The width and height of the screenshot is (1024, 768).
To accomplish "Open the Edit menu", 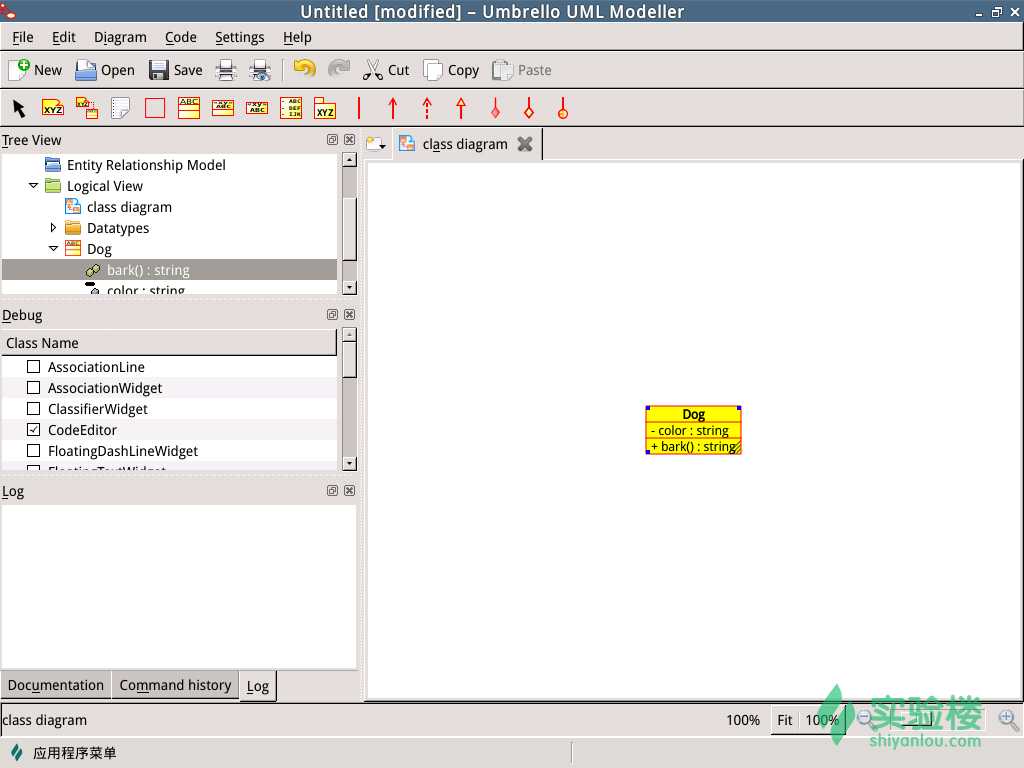I will coord(63,37).
